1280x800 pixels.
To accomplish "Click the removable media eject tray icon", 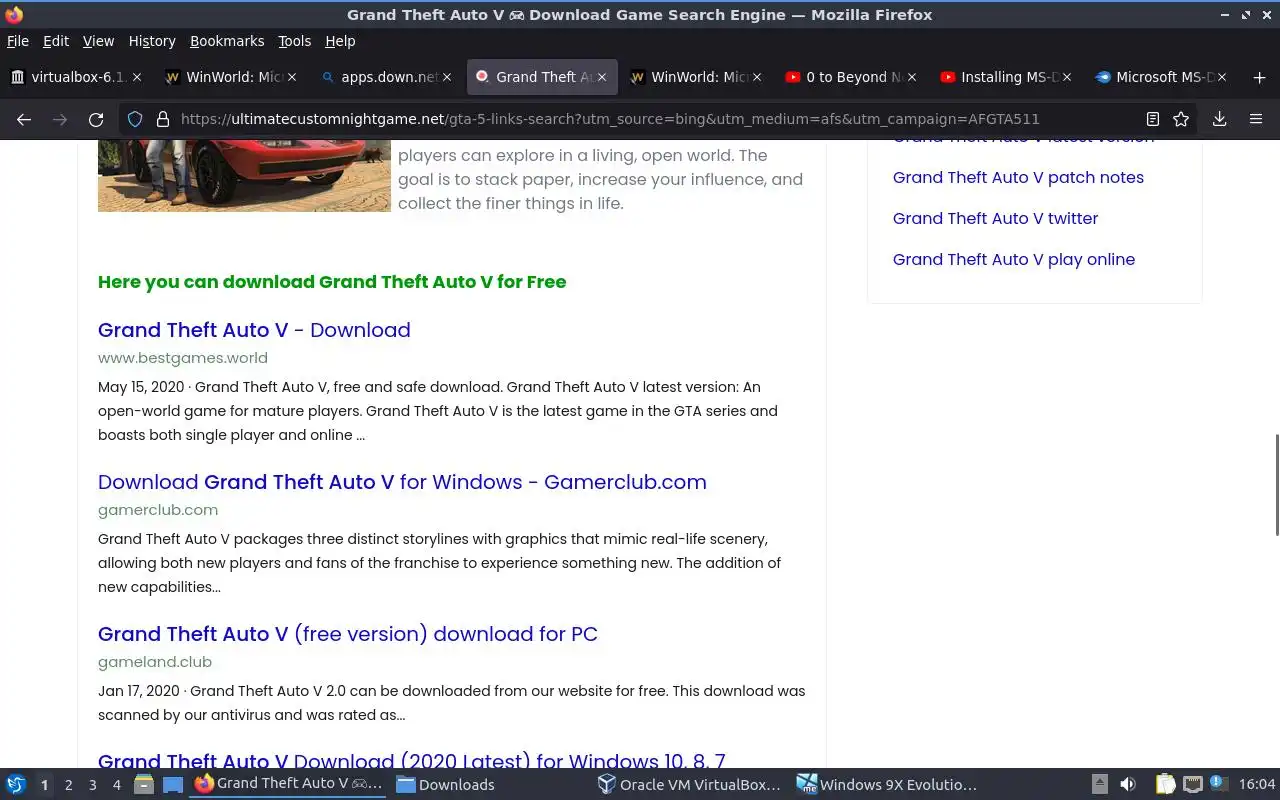I will 1100,785.
